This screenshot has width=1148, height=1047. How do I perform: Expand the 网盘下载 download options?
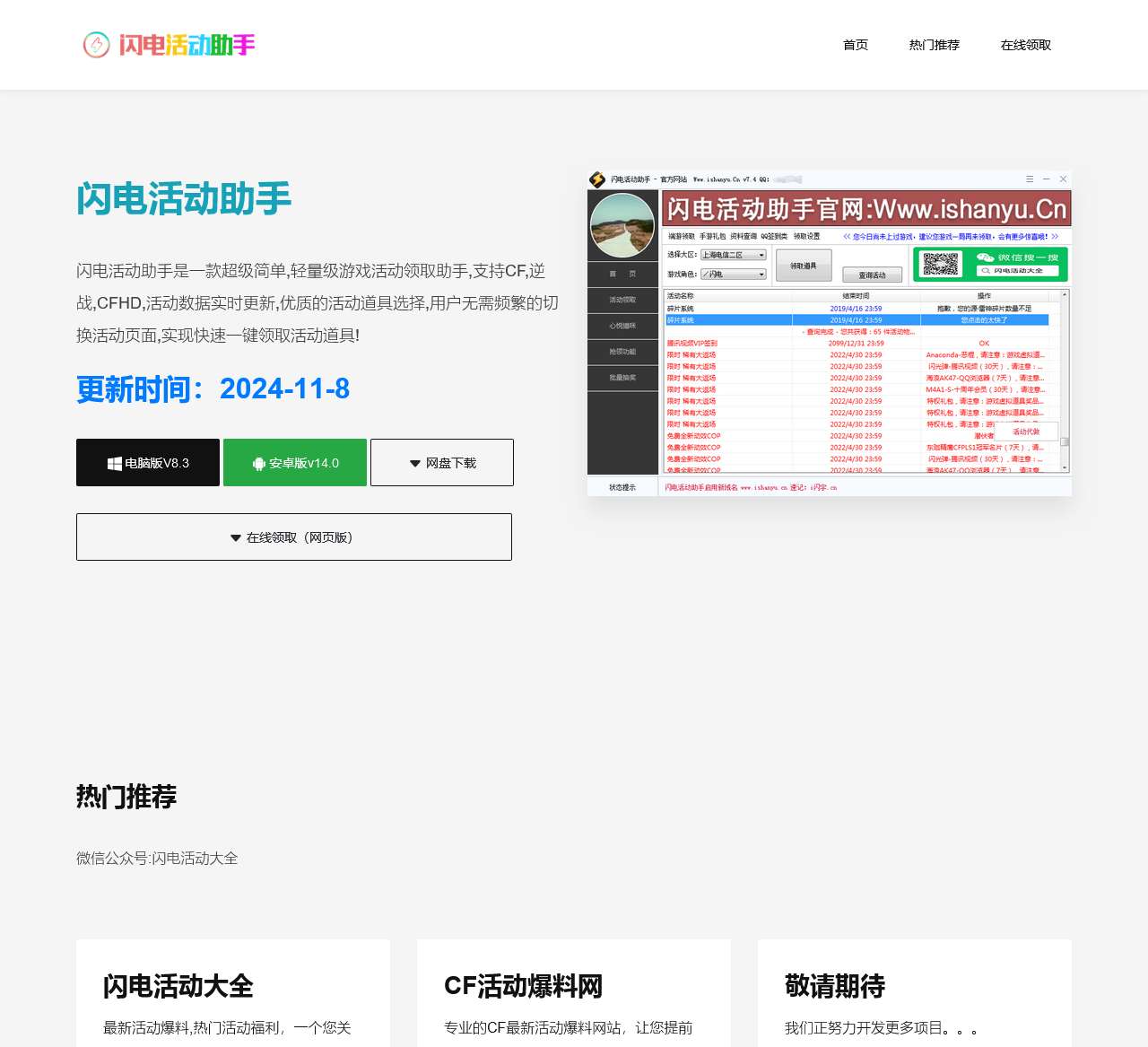click(441, 462)
